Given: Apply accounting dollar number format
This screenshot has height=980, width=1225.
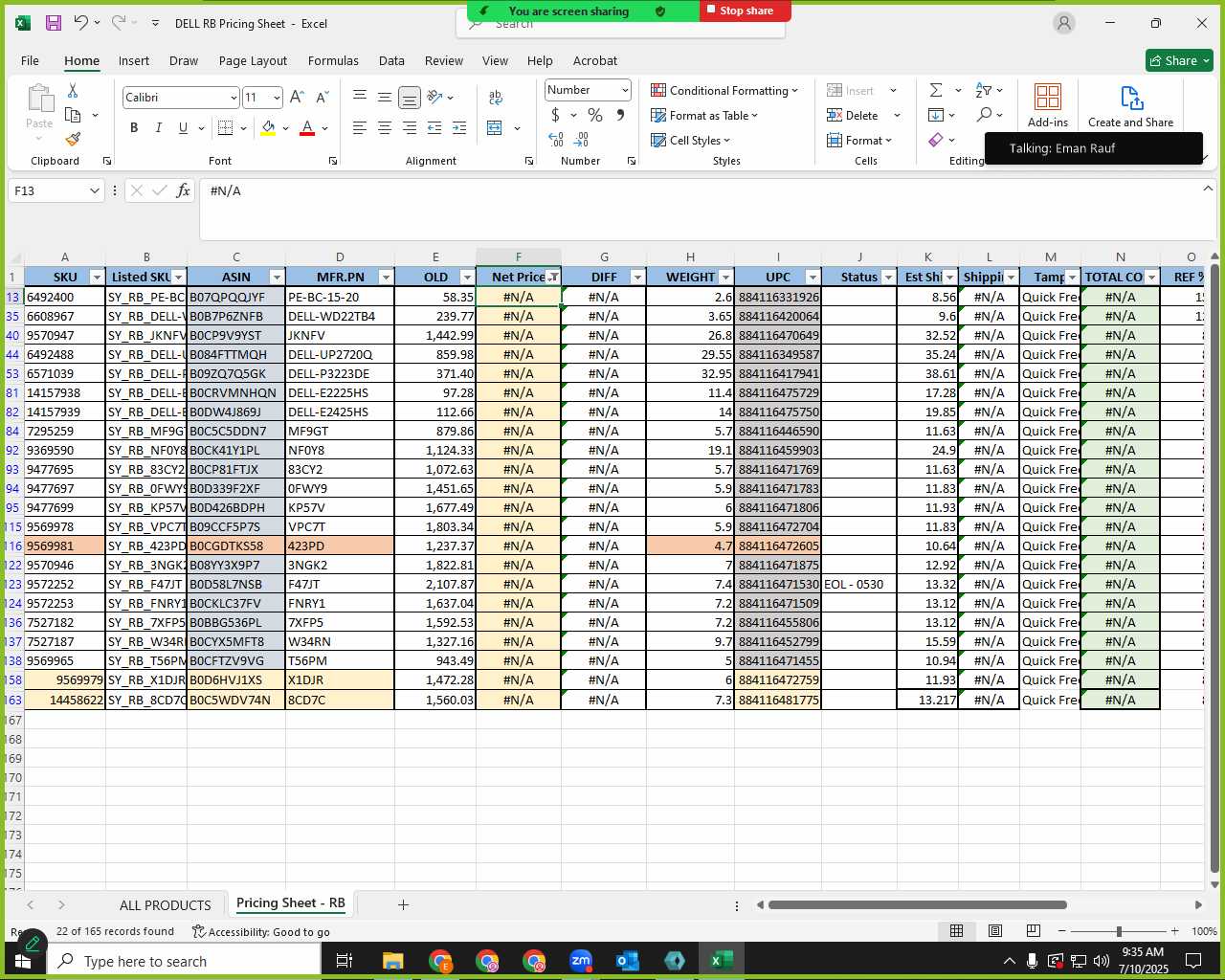Looking at the screenshot, I should [x=556, y=115].
